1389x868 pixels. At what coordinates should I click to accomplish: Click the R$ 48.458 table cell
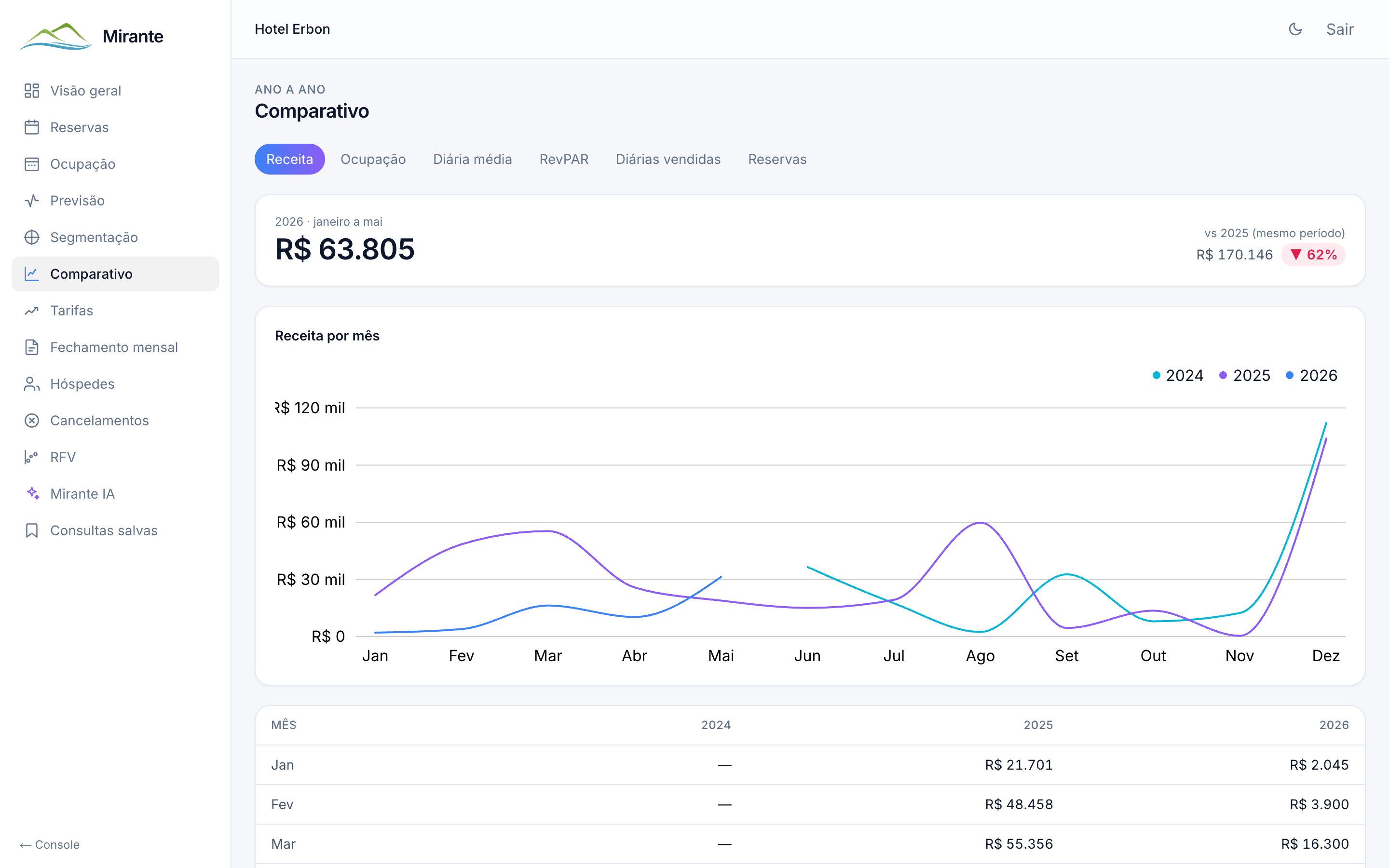1019,805
